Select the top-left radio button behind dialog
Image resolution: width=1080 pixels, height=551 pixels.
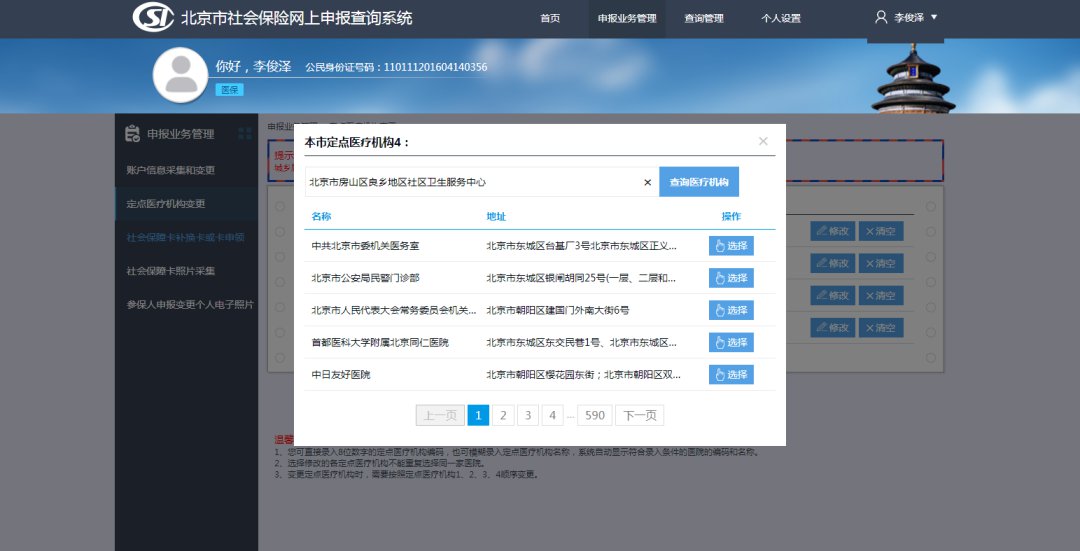[280, 207]
